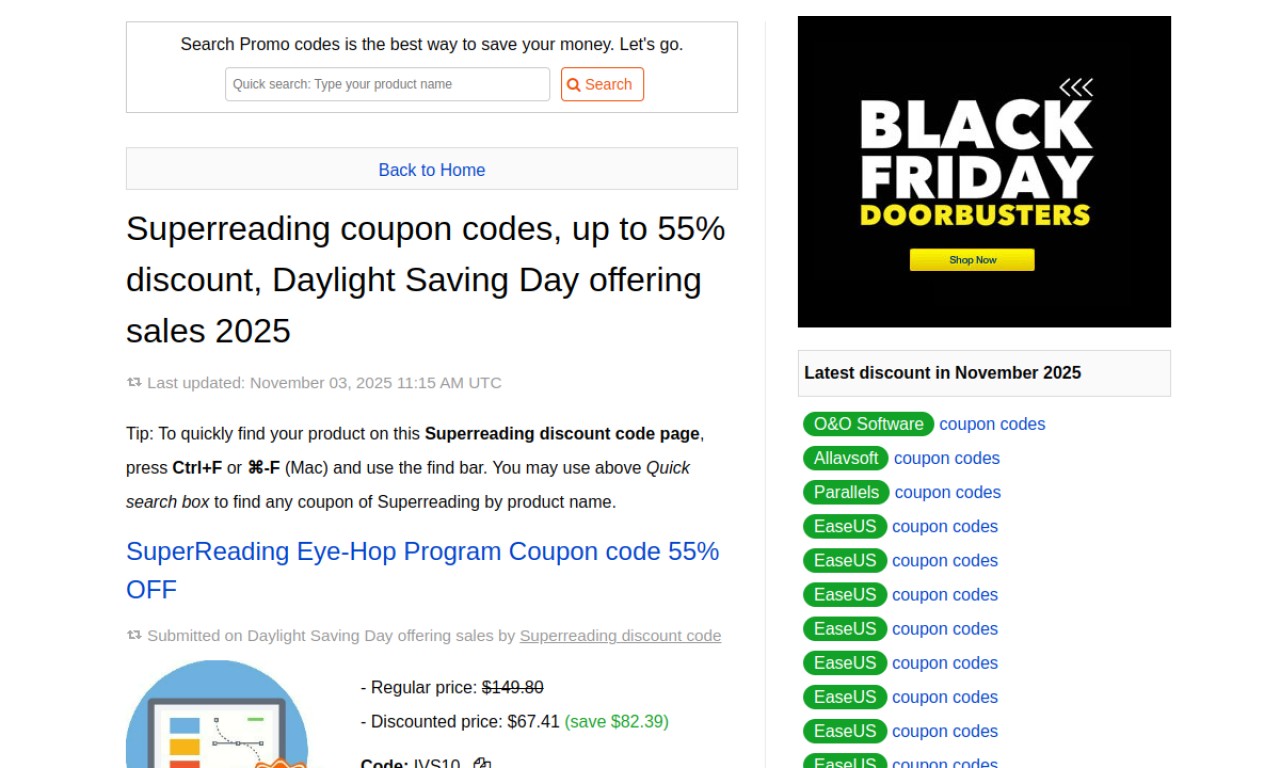Click the orange Search button

point(602,84)
